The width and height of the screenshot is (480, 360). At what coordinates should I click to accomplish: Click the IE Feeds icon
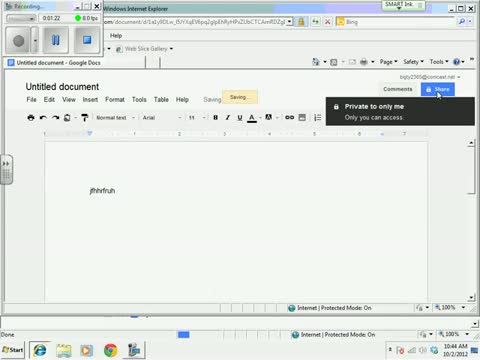click(x=334, y=62)
